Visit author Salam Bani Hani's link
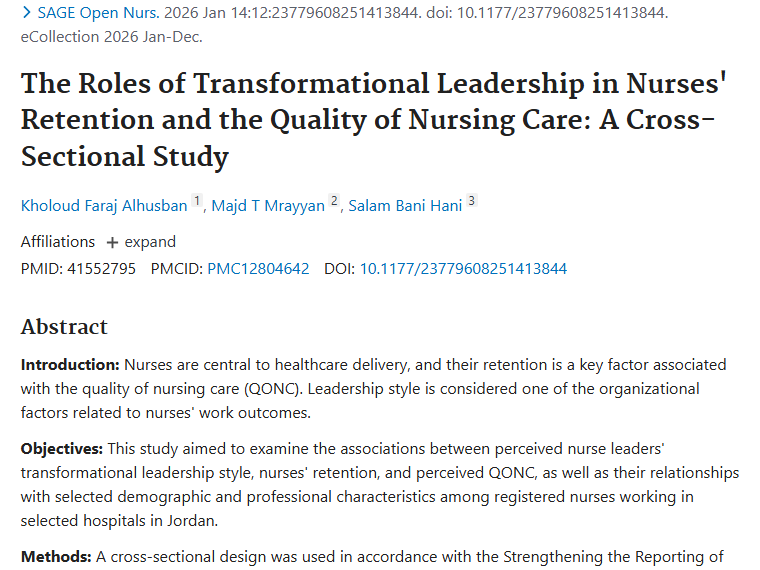 pos(404,206)
